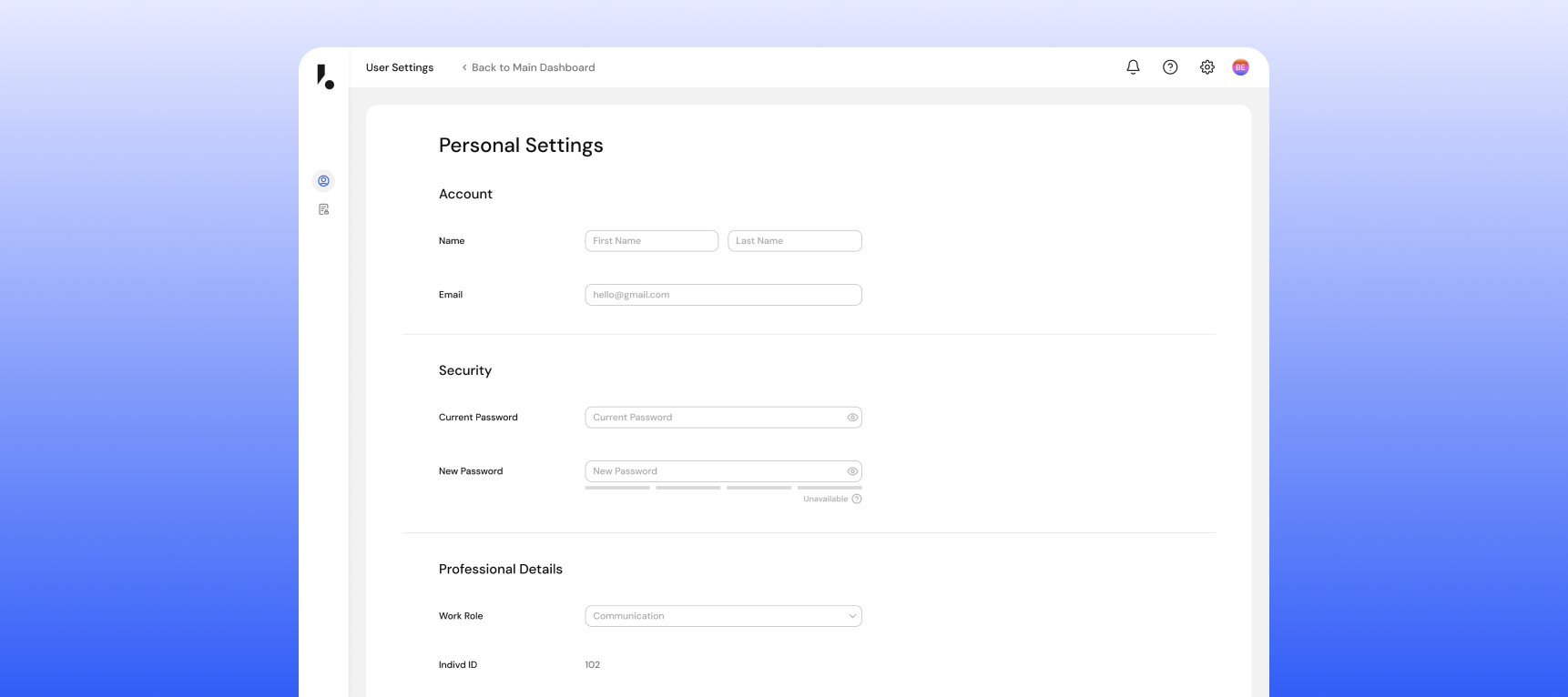Click the Personal Settings heading
The image size is (1568, 697).
[521, 146]
